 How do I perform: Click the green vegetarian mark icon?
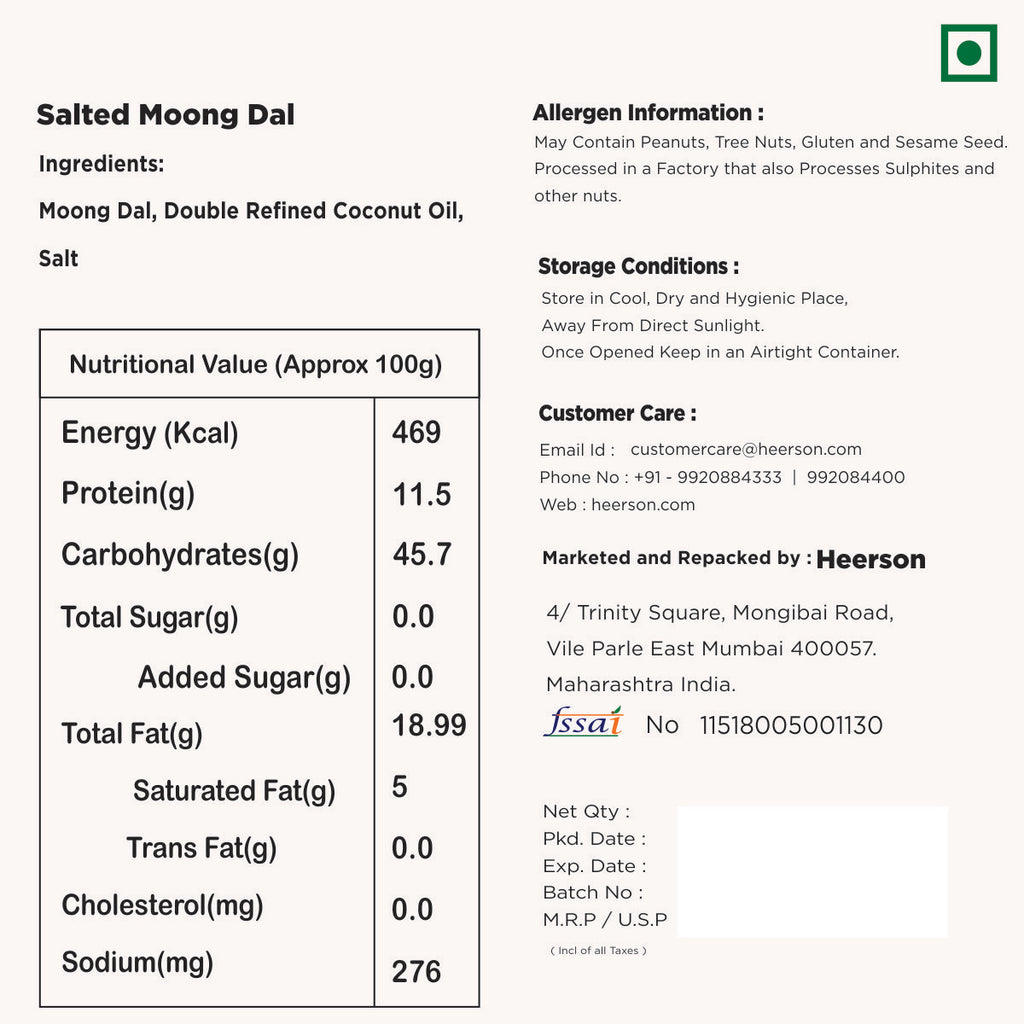tap(968, 53)
